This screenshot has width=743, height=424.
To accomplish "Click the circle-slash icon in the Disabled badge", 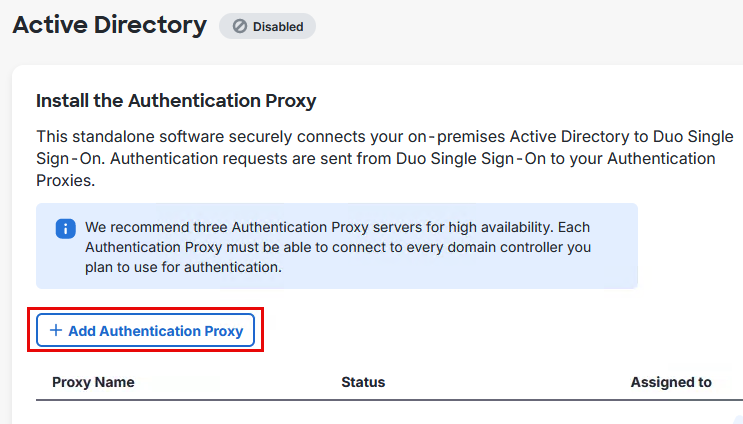I will click(240, 27).
